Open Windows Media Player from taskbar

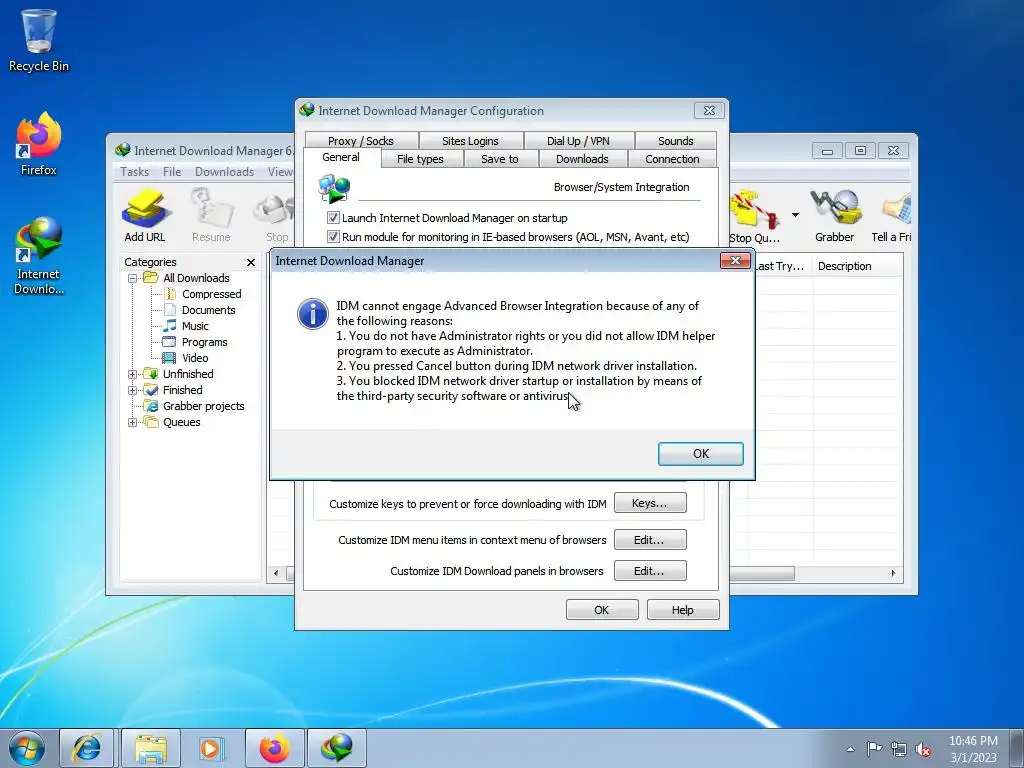click(210, 748)
